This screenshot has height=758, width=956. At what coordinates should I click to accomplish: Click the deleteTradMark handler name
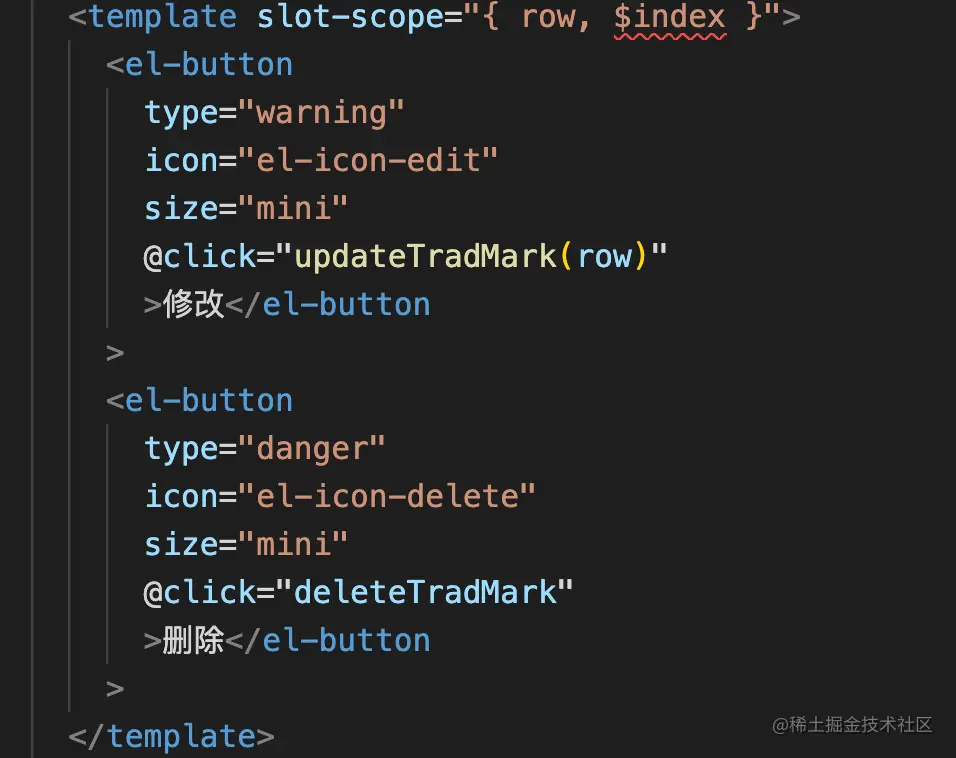point(426,592)
